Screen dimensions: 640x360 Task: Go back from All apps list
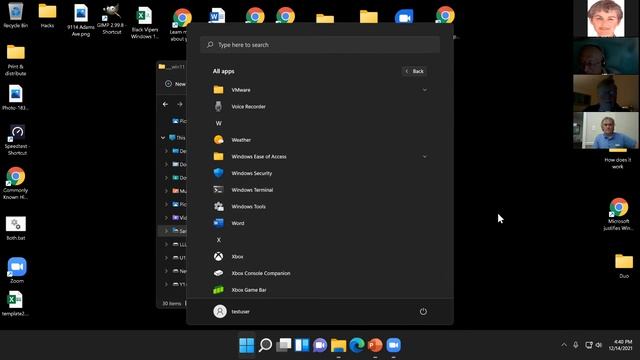click(415, 71)
